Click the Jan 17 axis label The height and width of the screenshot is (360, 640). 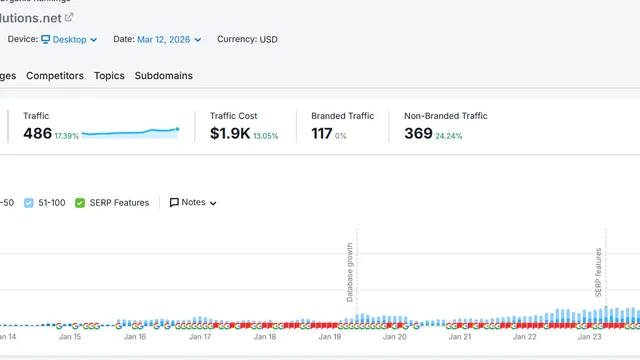pos(200,337)
